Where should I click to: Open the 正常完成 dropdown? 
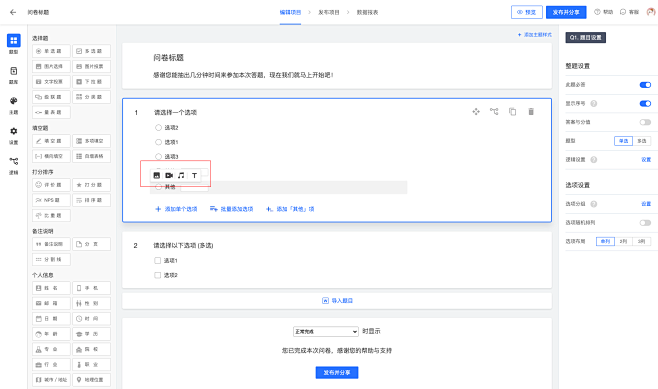pos(326,332)
